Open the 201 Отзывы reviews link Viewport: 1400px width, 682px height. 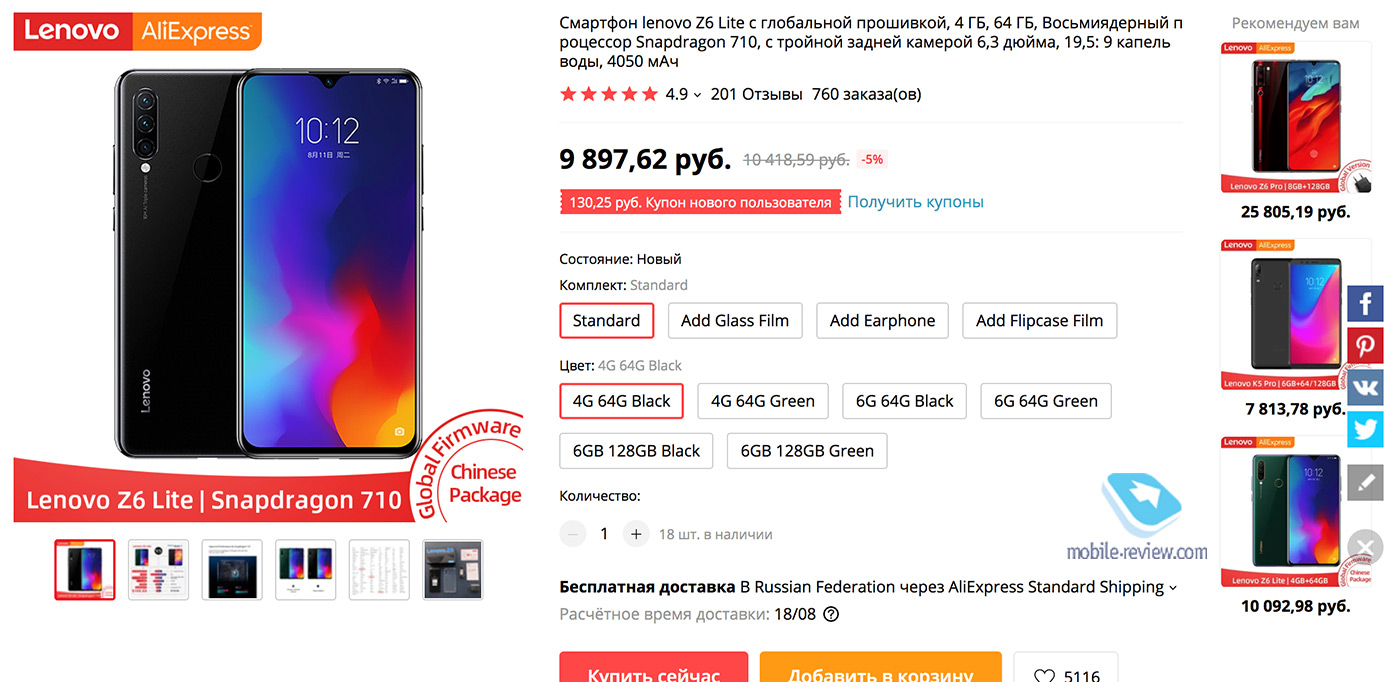[x=756, y=95]
